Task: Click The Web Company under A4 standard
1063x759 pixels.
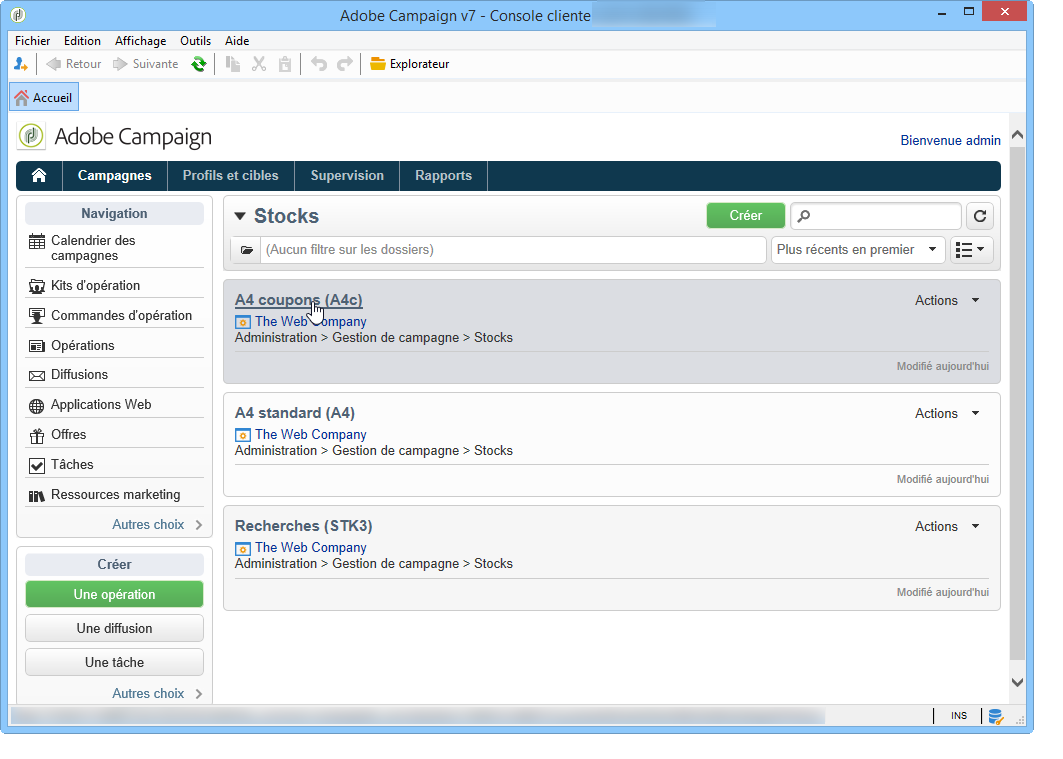Action: pyautogui.click(x=310, y=434)
